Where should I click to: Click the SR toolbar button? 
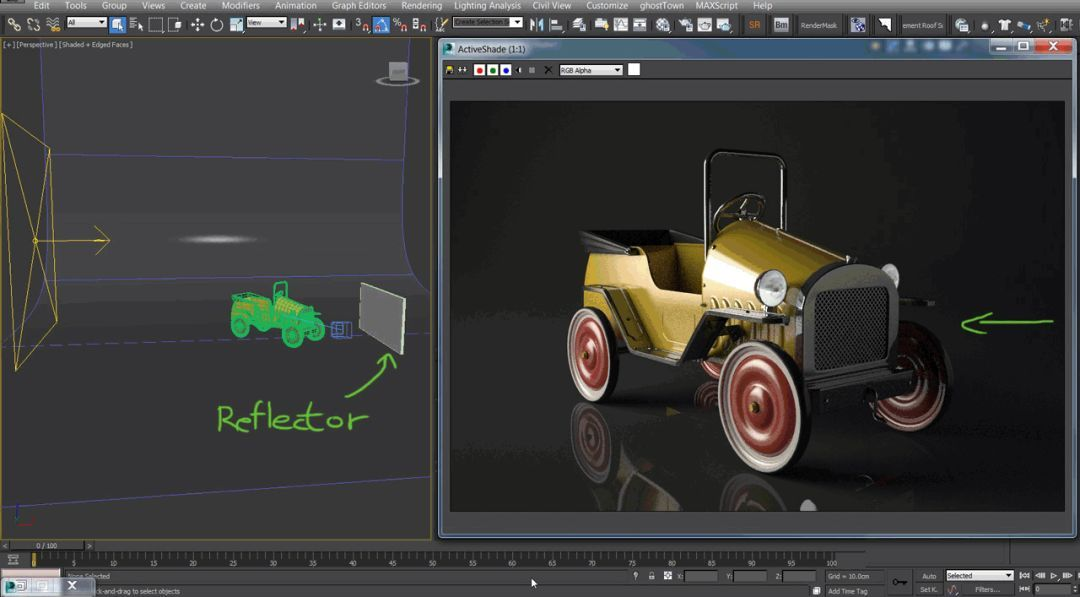(754, 25)
